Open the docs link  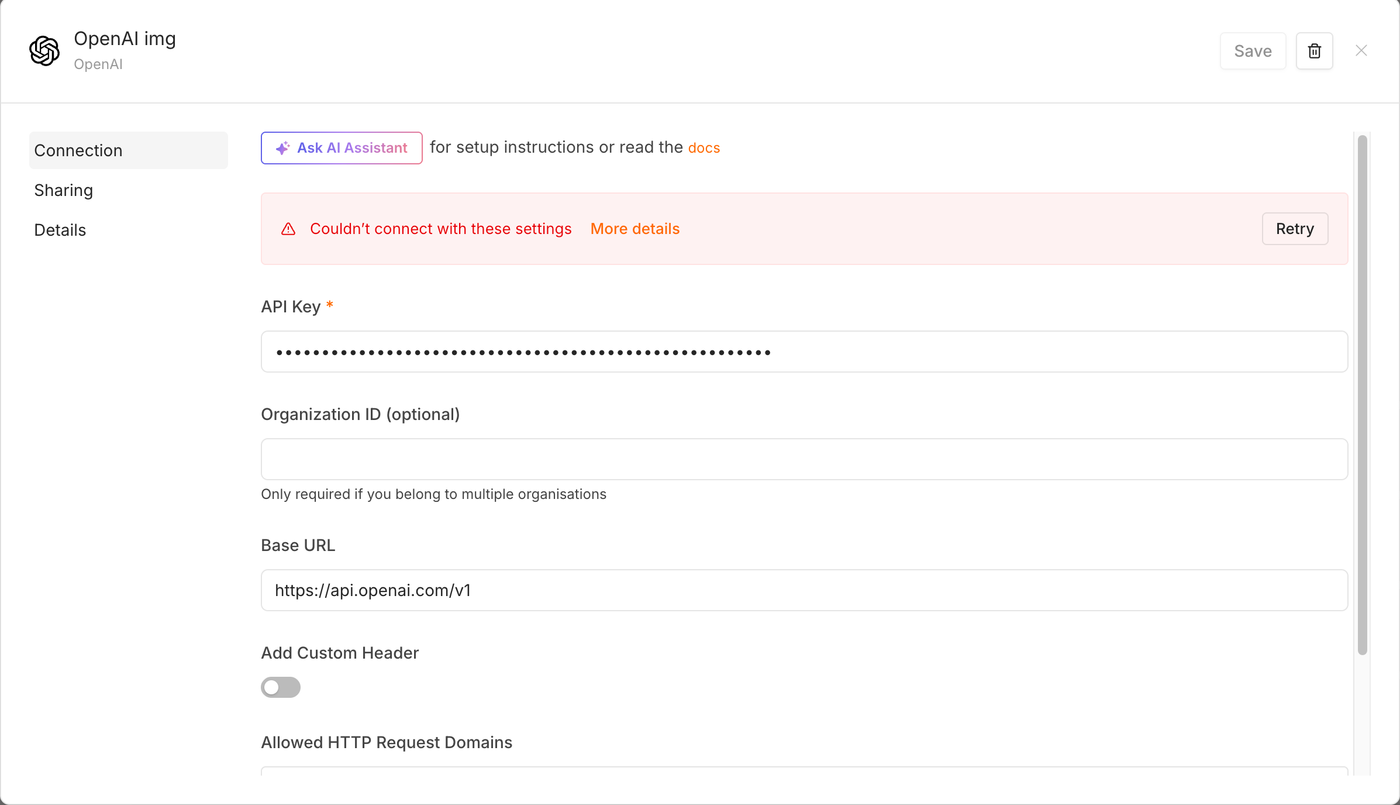(x=704, y=148)
